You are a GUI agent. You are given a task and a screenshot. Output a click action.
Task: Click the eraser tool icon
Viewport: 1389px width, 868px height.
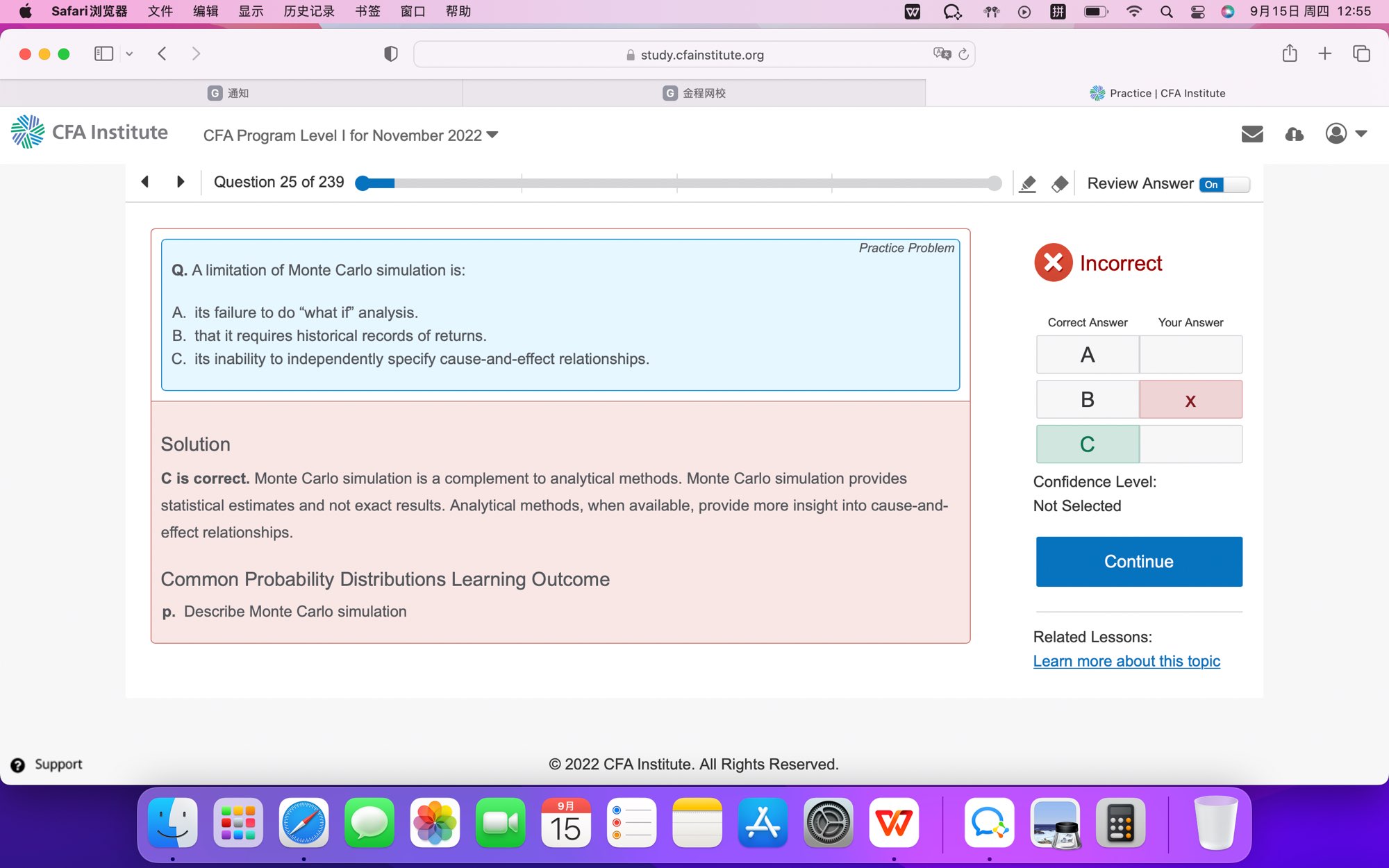[1059, 184]
